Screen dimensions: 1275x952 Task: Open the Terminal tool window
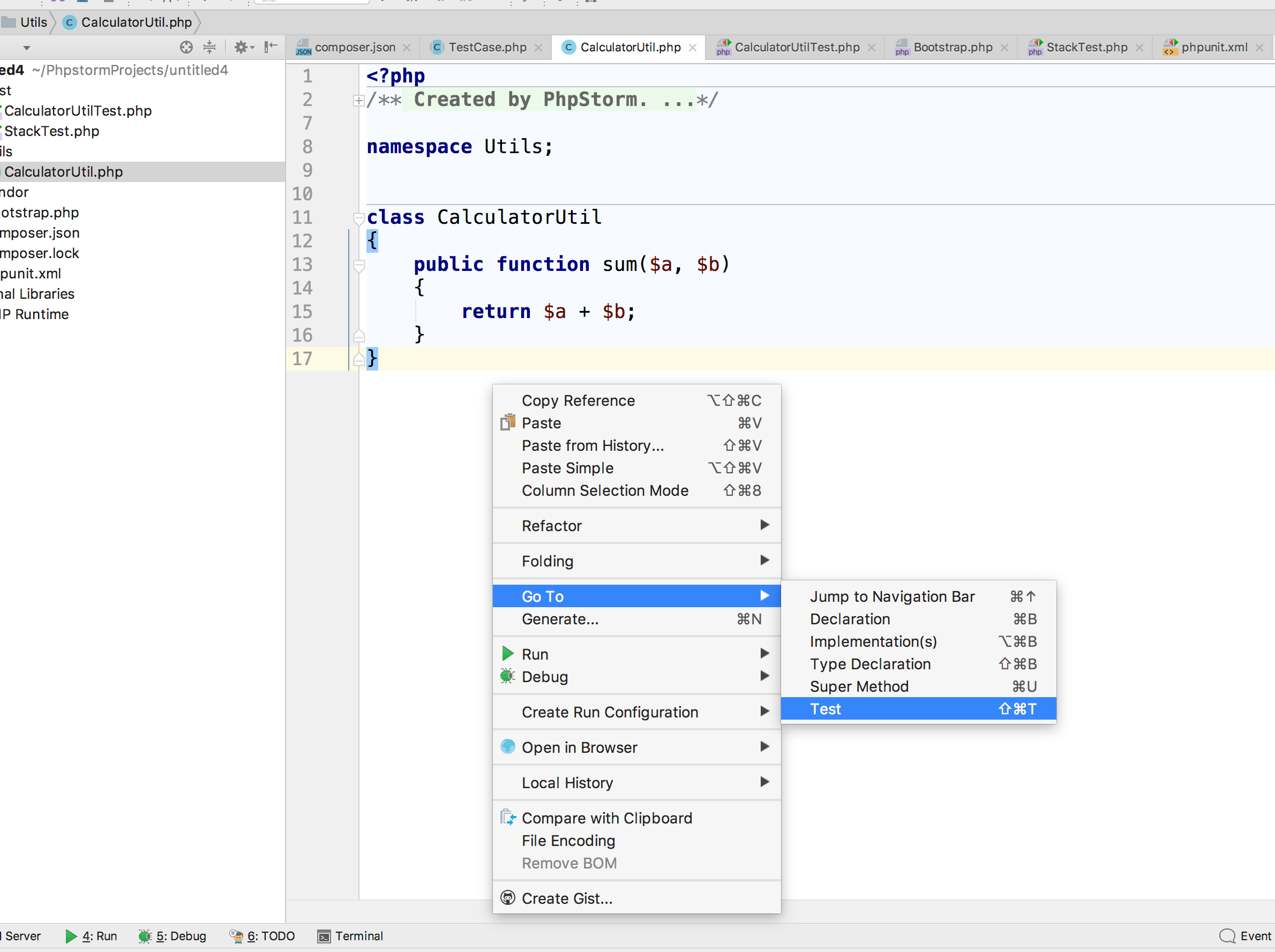click(x=350, y=936)
